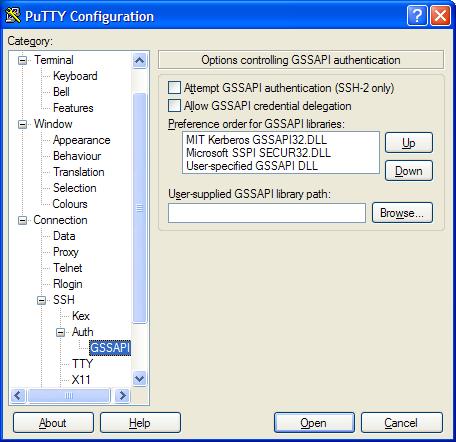Open the Proxy settings category
Viewport: 456px width, 442px height.
[x=66, y=252]
